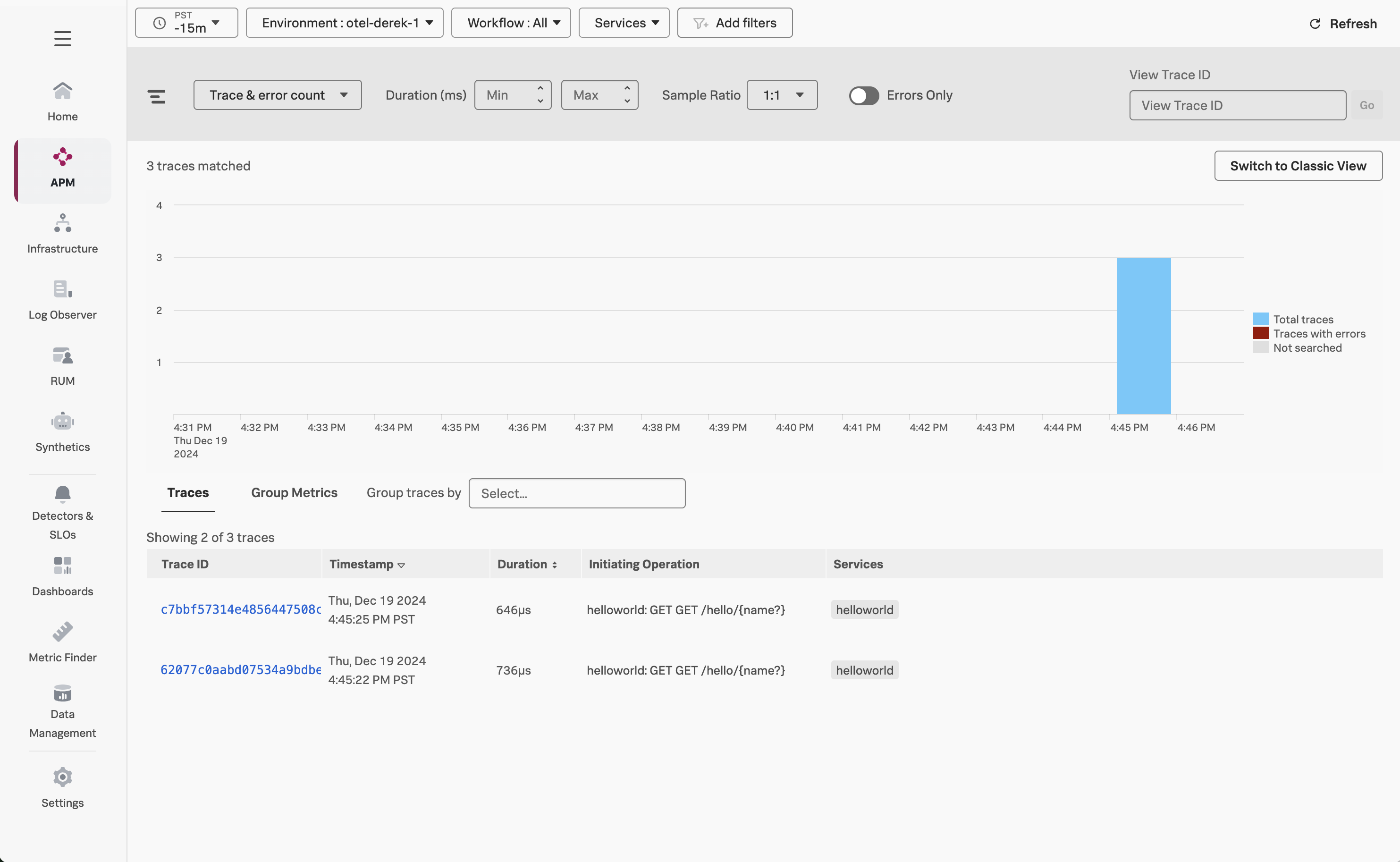Image resolution: width=1400 pixels, height=862 pixels.
Task: Open Detectors & SLOs bell icon
Action: [62, 494]
